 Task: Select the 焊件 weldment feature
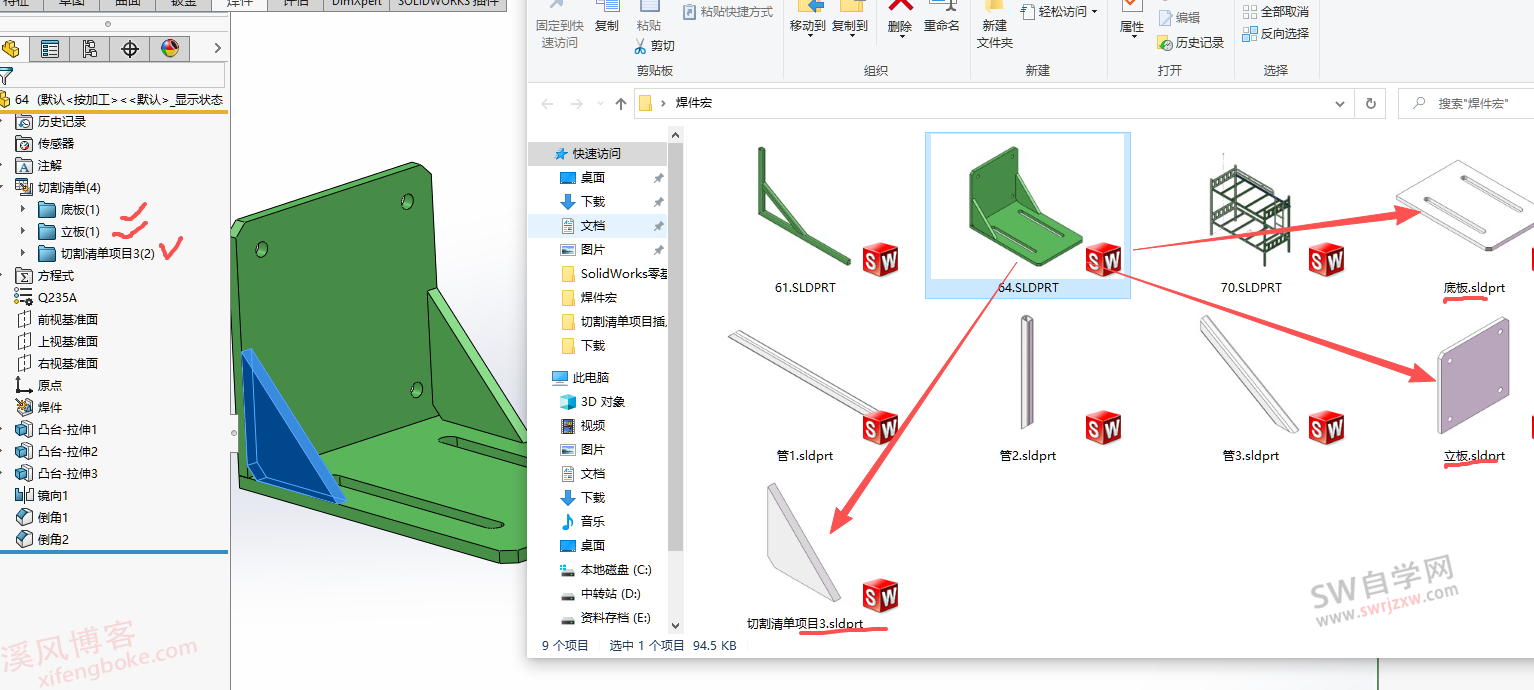pos(39,408)
